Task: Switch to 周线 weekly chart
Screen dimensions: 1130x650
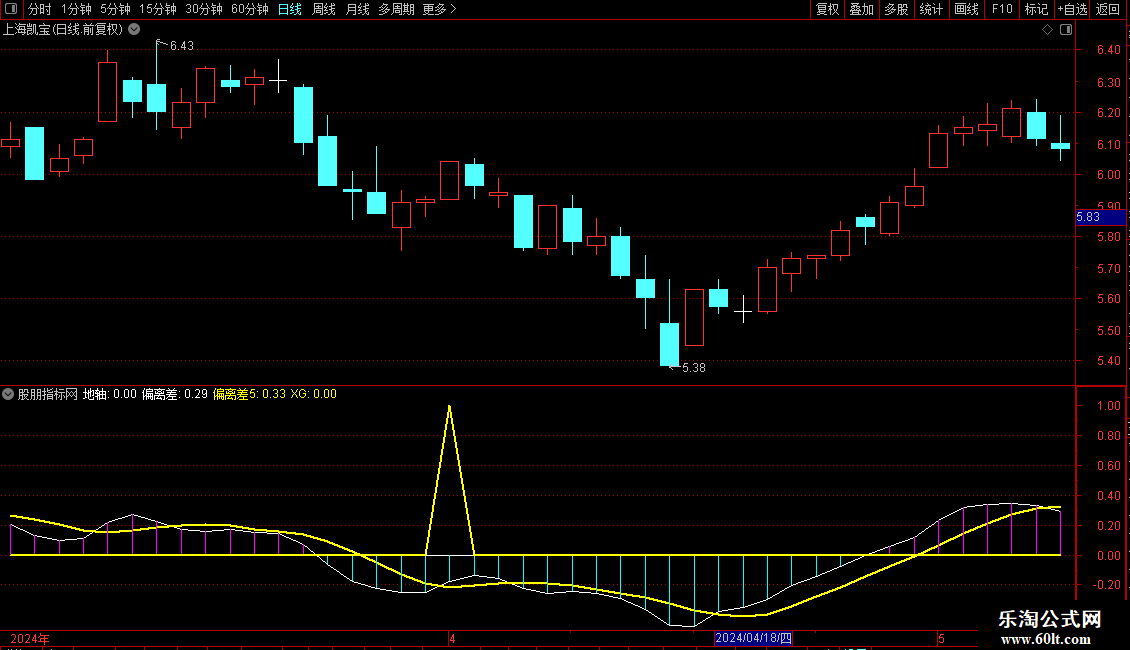Action: [324, 9]
